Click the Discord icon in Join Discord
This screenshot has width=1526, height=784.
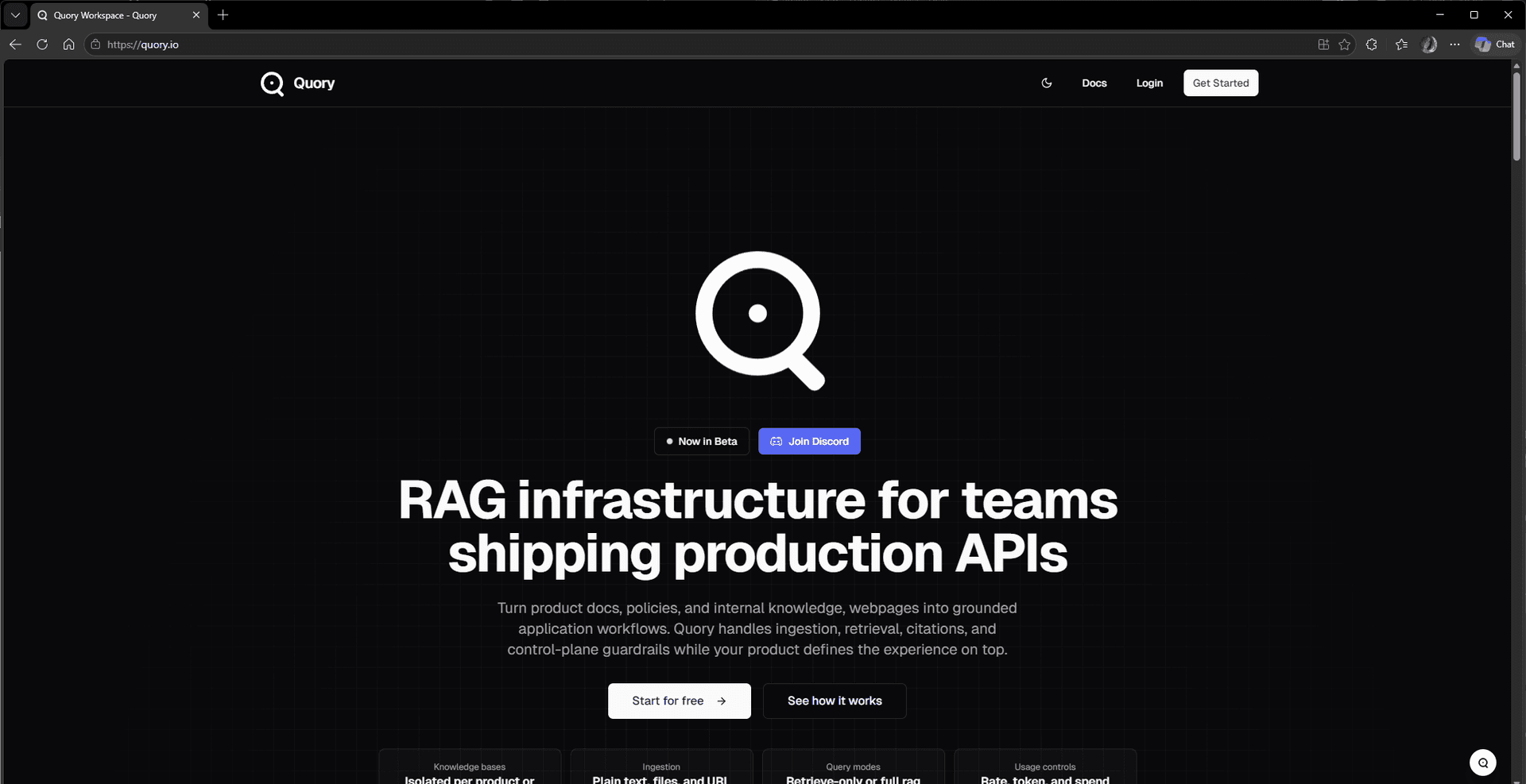pyautogui.click(x=777, y=442)
